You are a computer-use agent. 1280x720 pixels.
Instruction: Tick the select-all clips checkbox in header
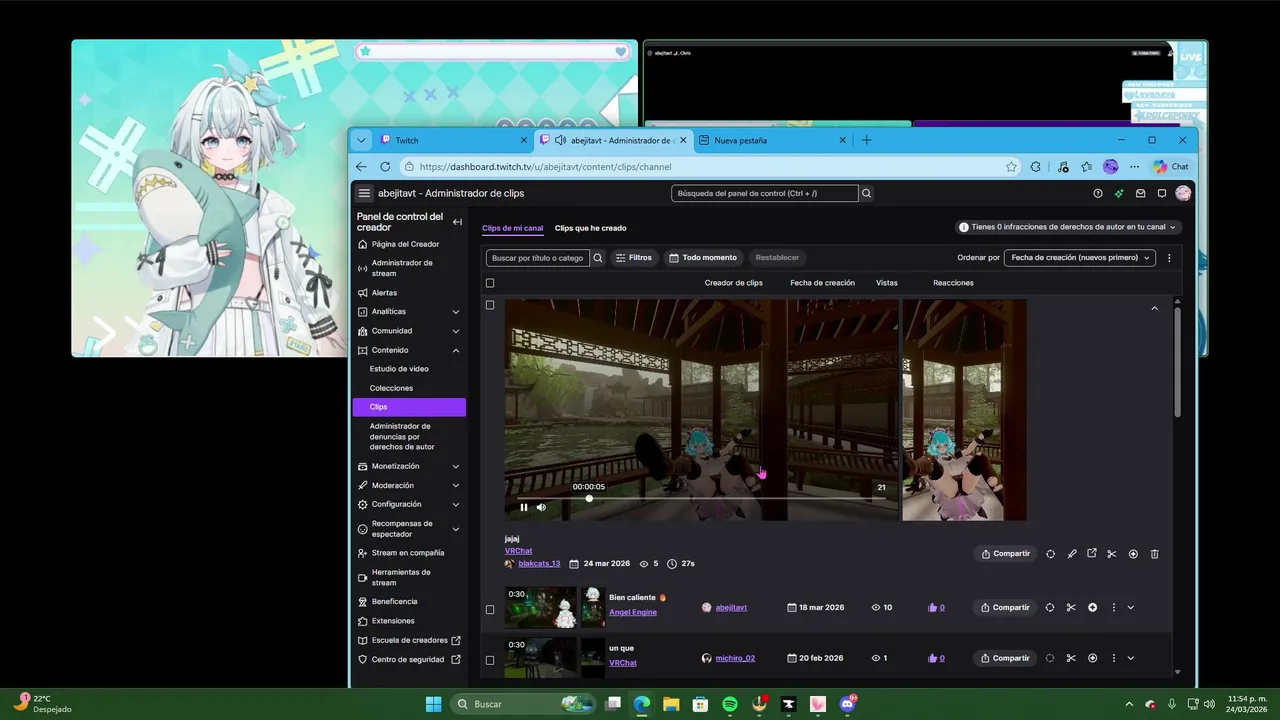(x=490, y=283)
